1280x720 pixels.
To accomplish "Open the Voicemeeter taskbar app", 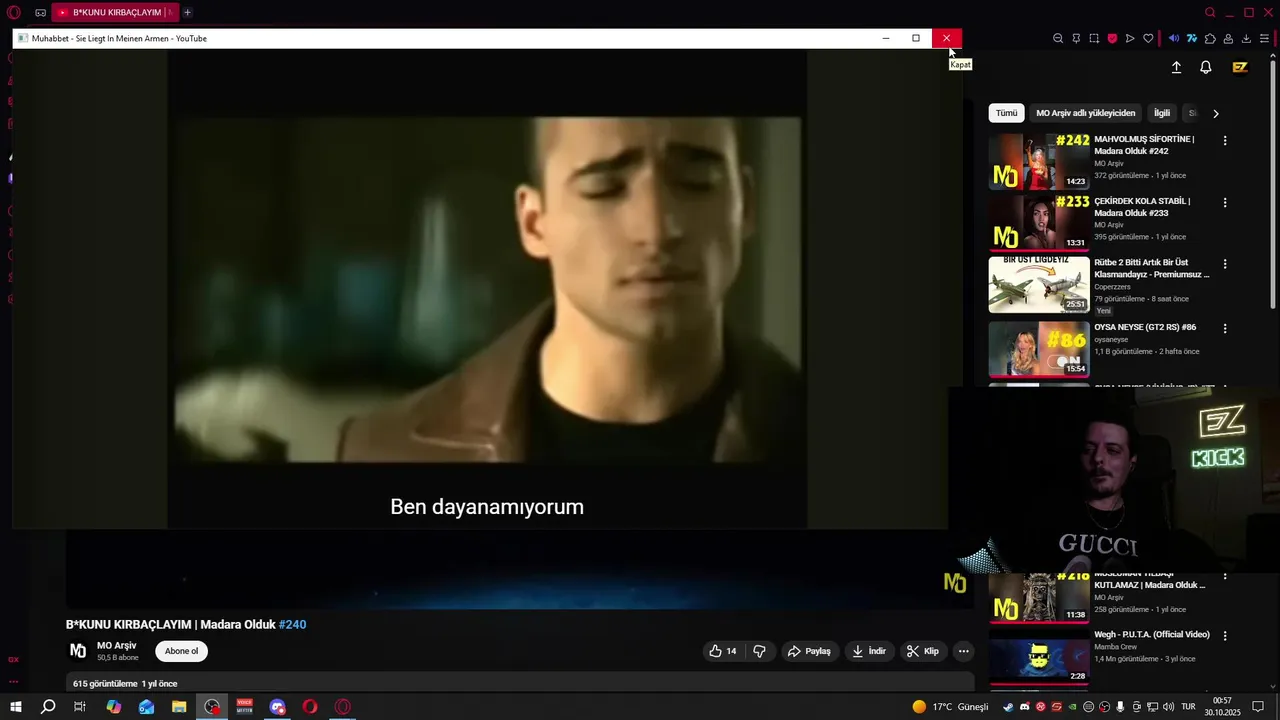I will (x=245, y=707).
